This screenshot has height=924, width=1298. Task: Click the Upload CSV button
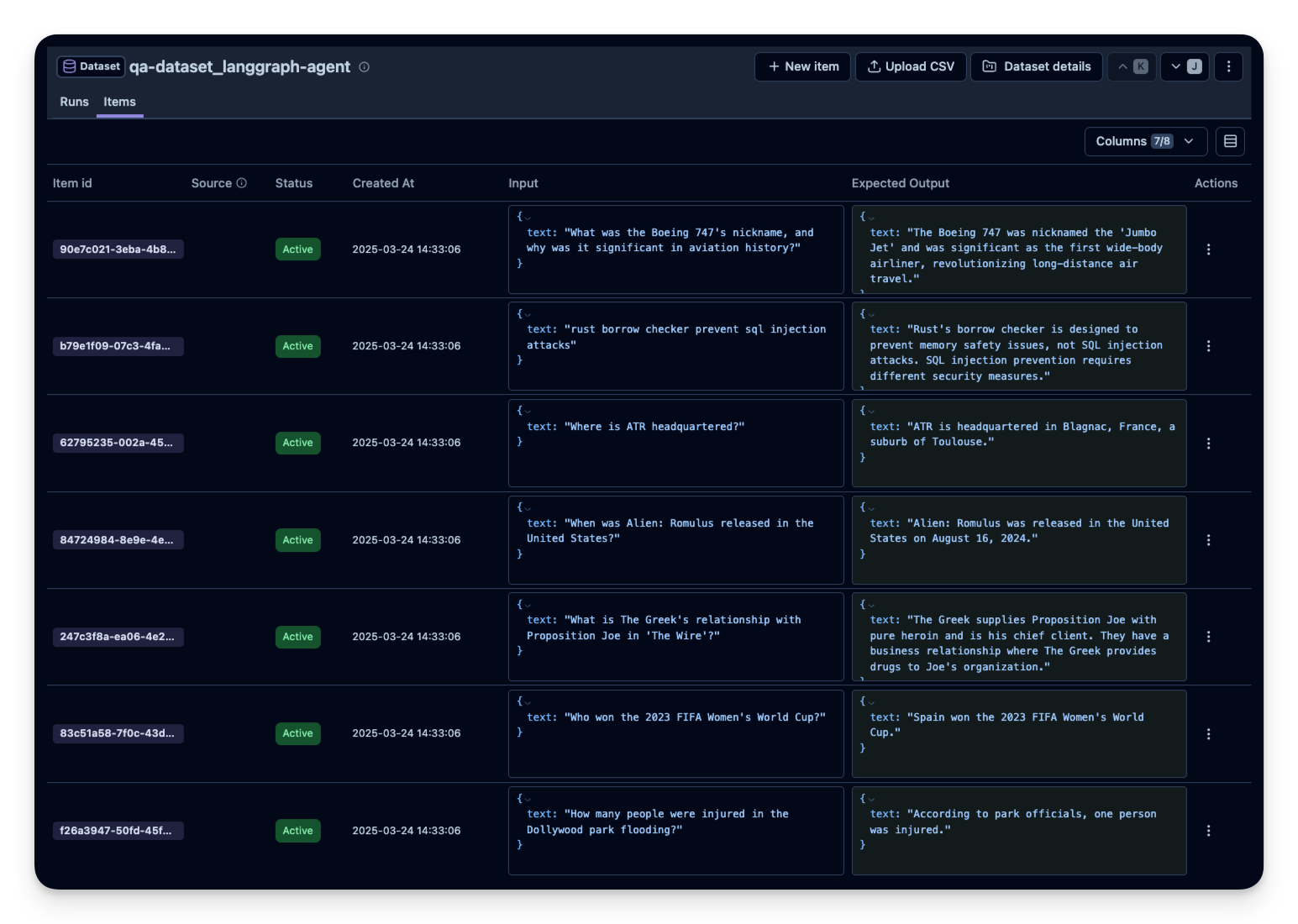tap(910, 66)
